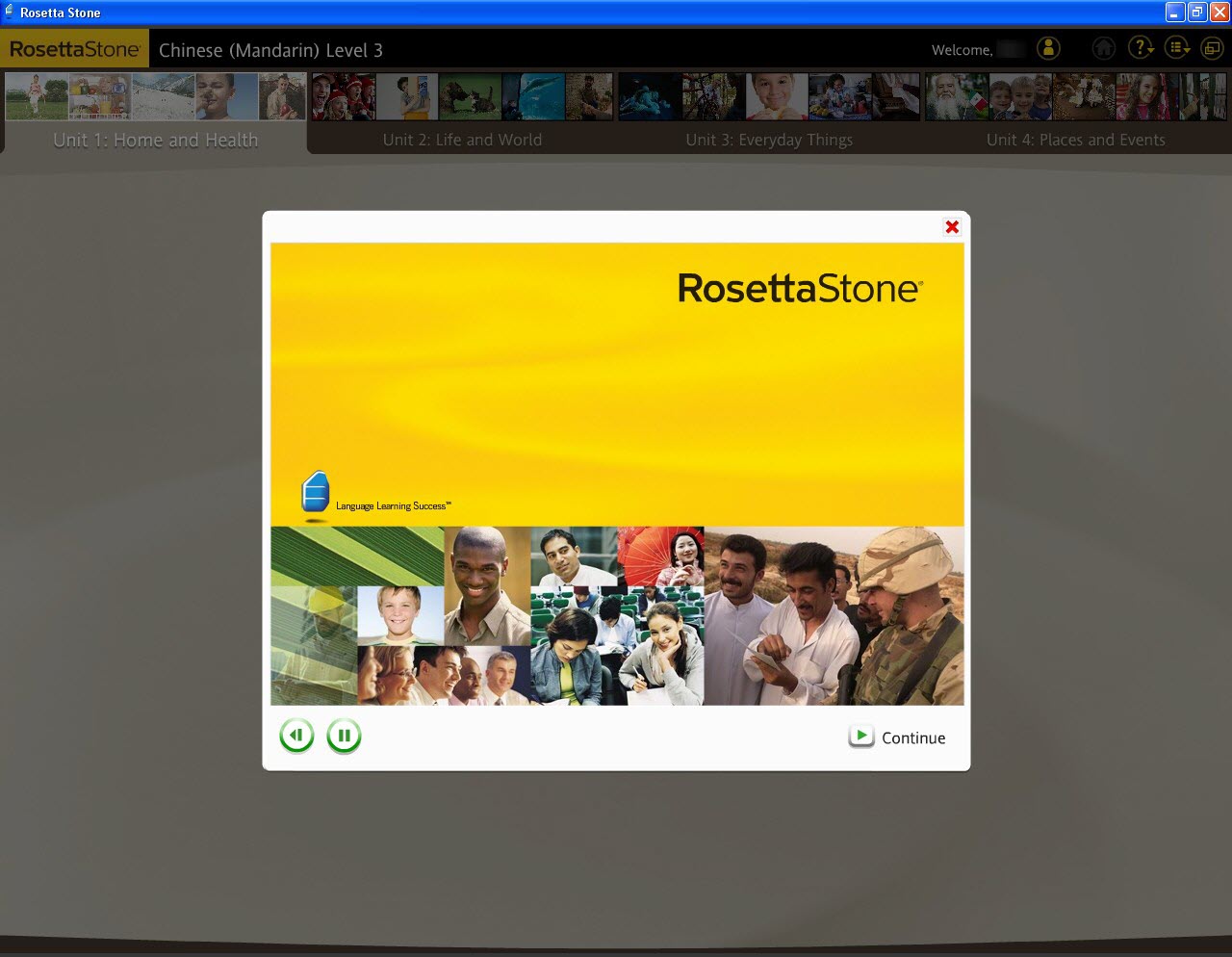Open the preferences list dropdown

coord(1177,48)
